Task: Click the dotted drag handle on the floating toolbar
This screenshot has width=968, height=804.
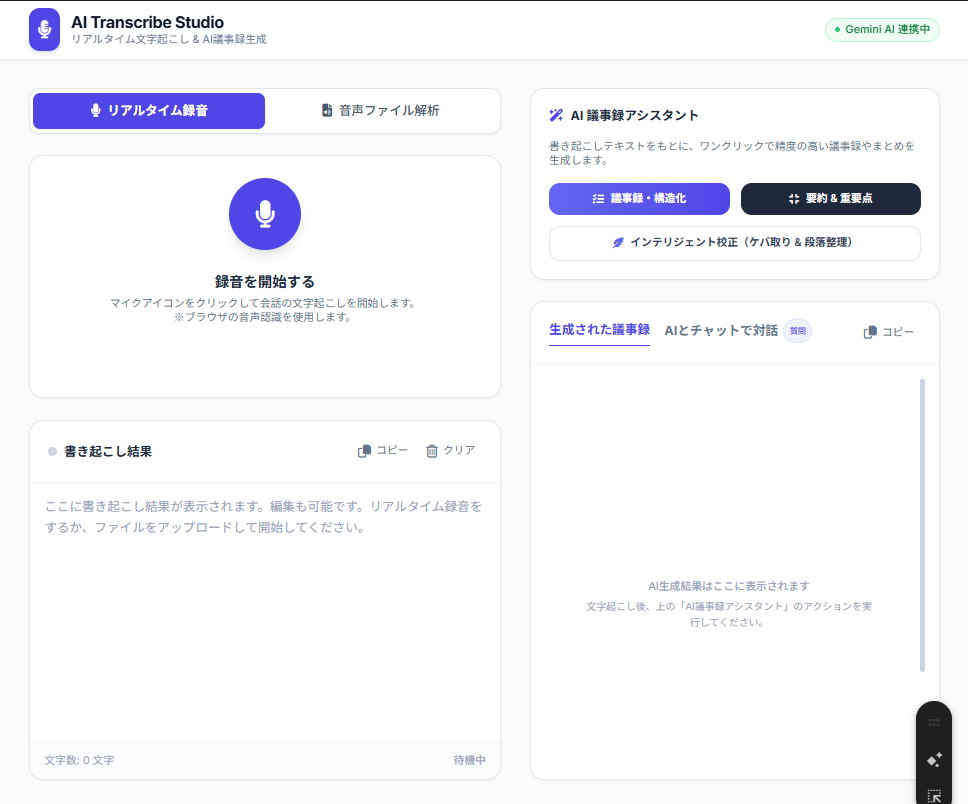Action: coord(934,722)
